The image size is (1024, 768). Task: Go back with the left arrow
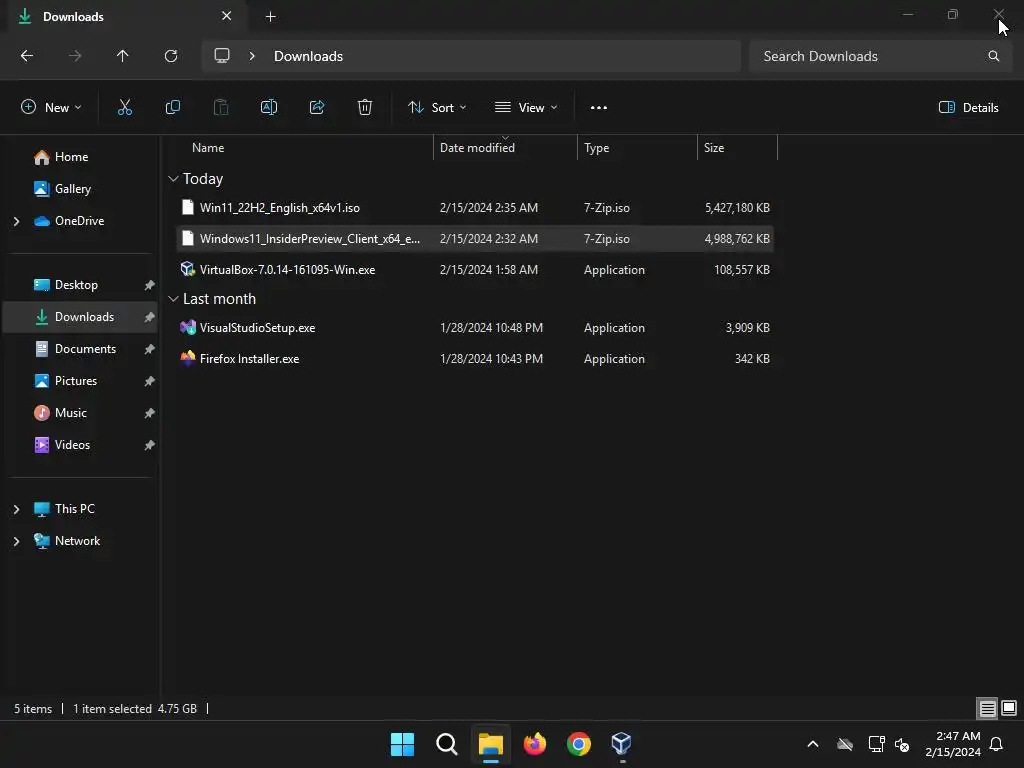point(27,56)
